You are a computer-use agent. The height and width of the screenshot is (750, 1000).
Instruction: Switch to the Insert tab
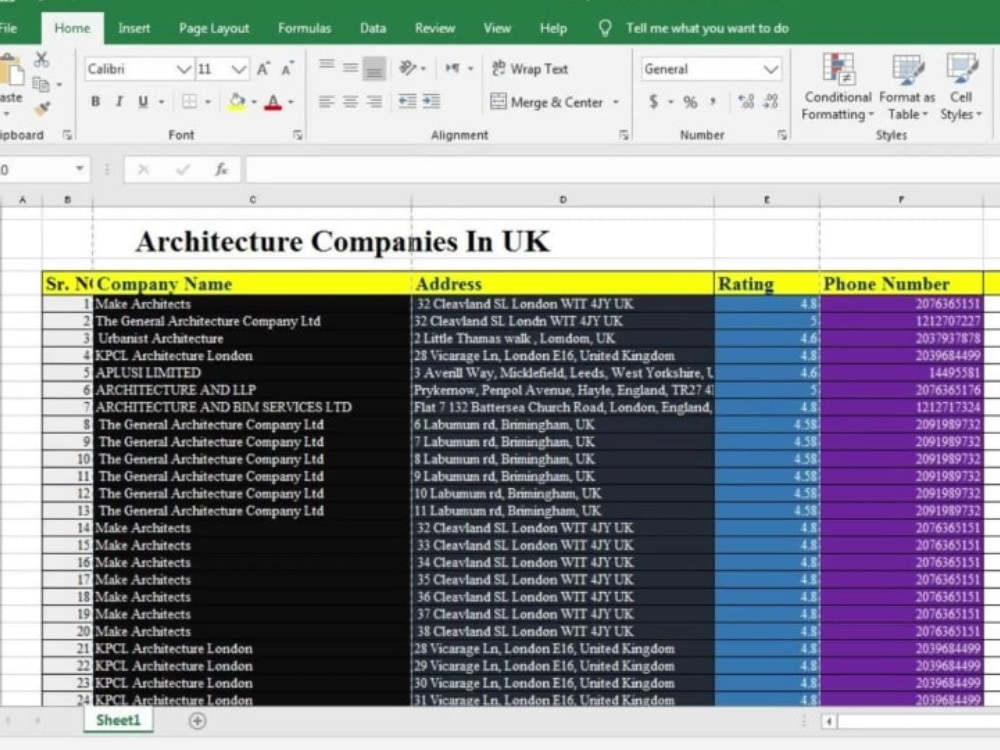[x=134, y=28]
